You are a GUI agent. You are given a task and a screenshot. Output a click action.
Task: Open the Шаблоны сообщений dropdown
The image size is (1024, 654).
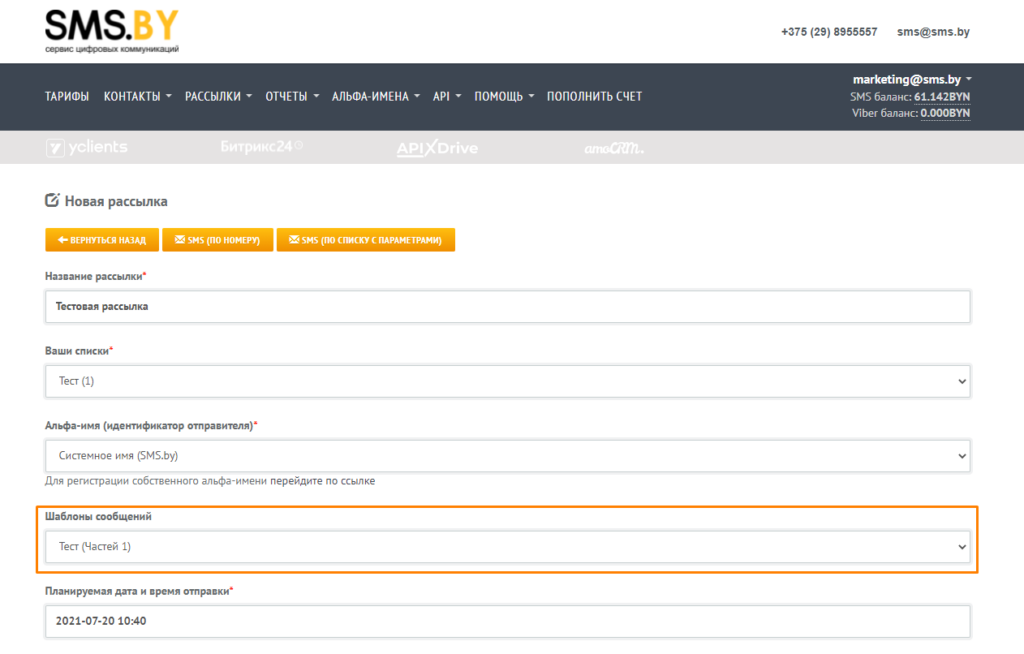tap(507, 546)
